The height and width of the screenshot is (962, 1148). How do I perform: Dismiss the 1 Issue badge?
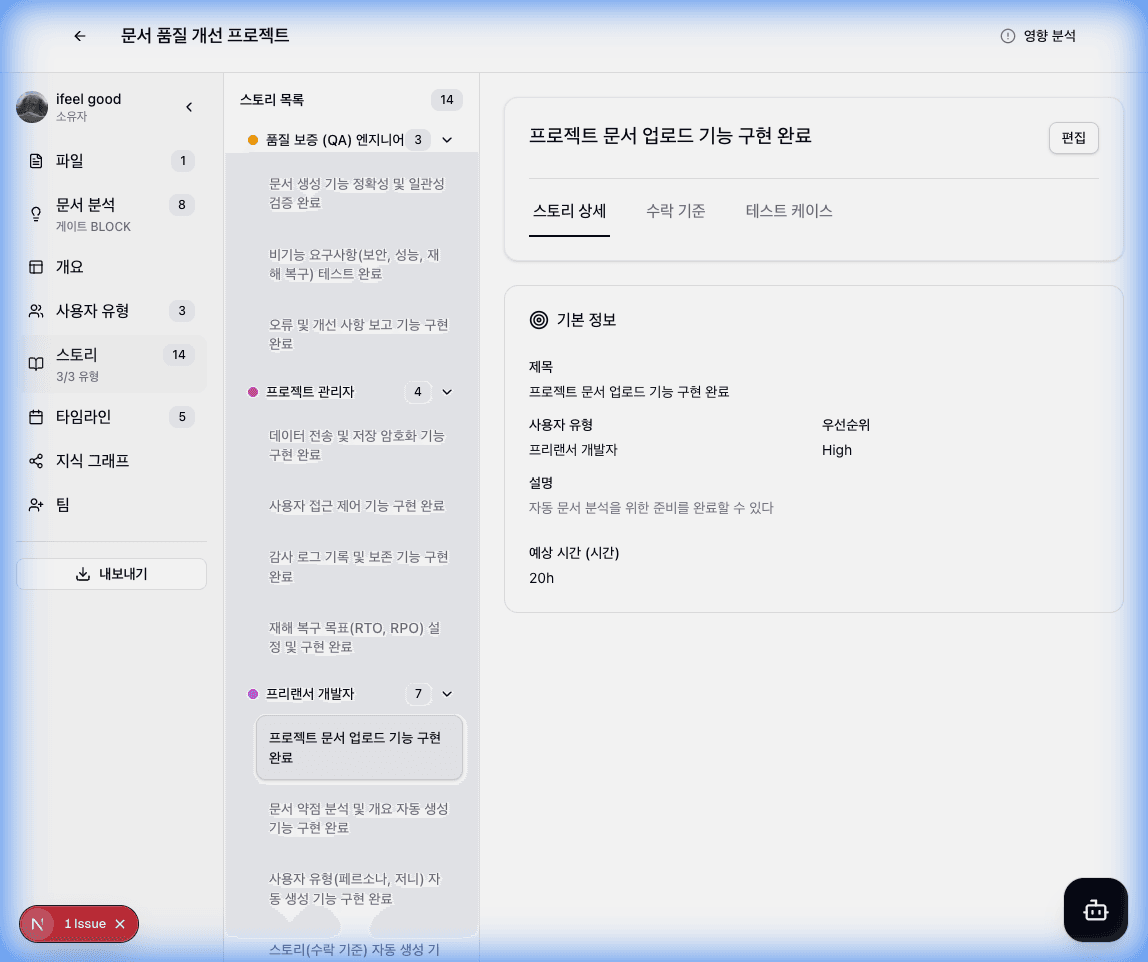pyautogui.click(x=120, y=924)
